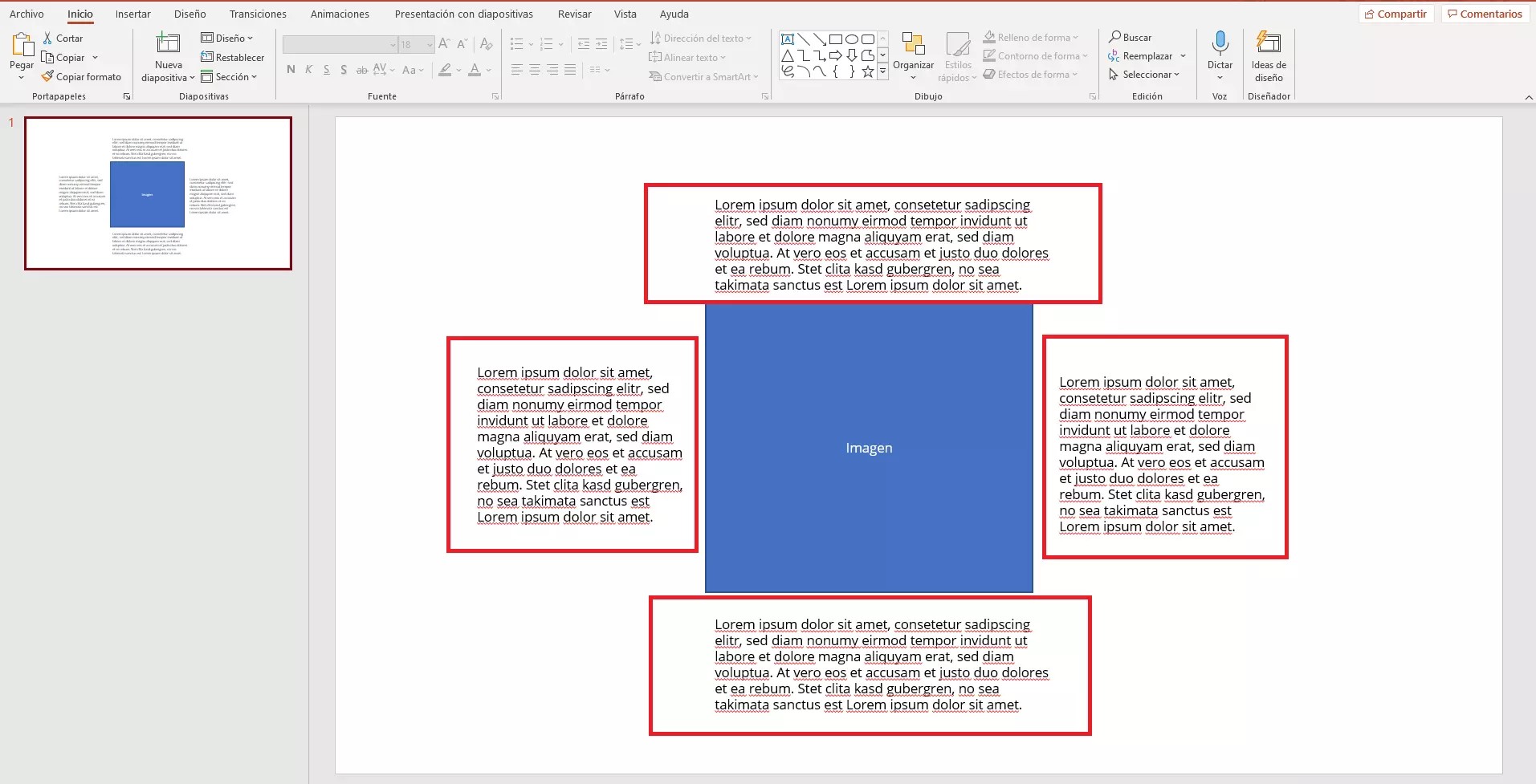Click the text highlight color button
The height and width of the screenshot is (784, 1536).
(445, 70)
